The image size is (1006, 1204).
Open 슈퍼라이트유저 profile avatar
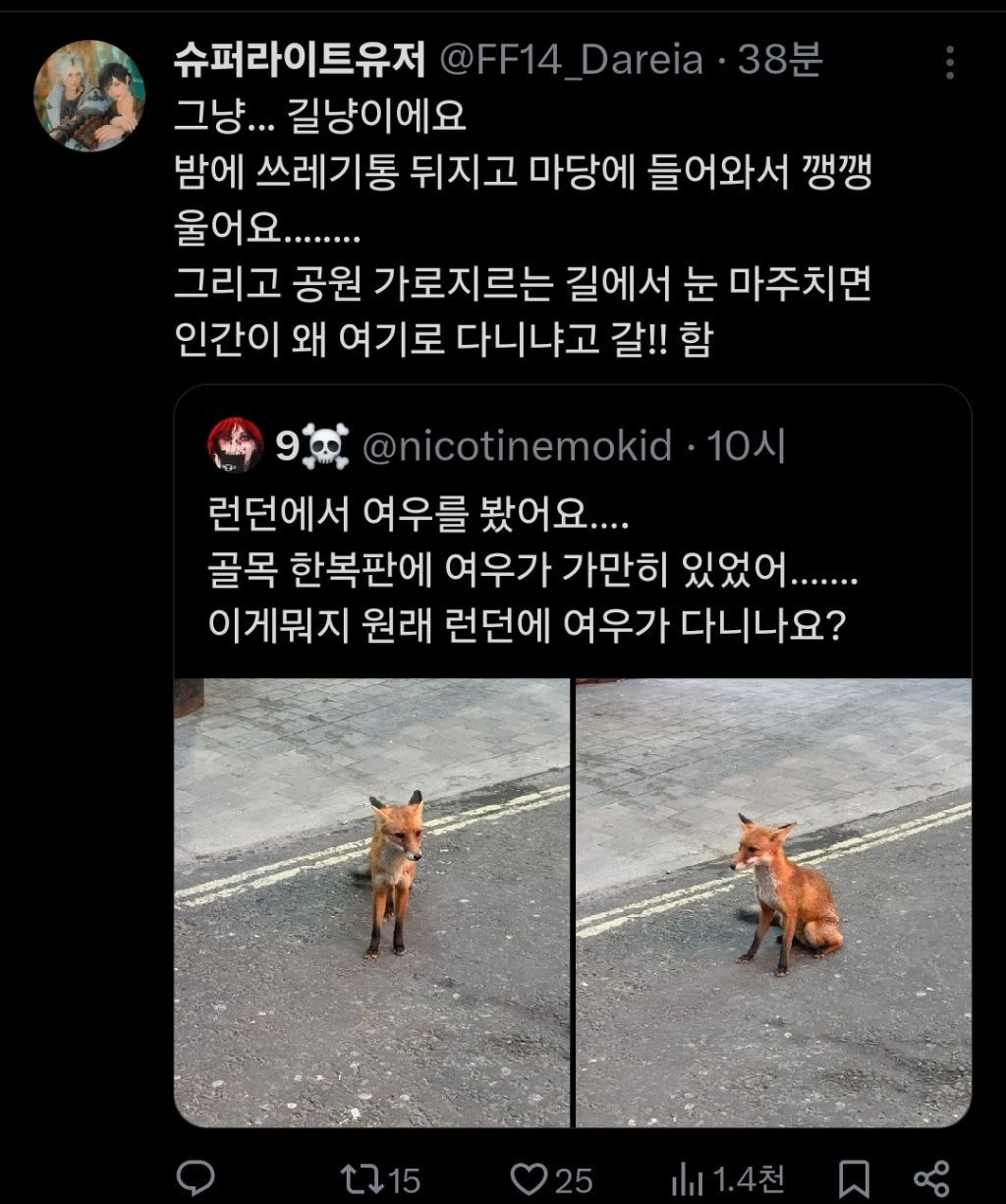tap(89, 95)
